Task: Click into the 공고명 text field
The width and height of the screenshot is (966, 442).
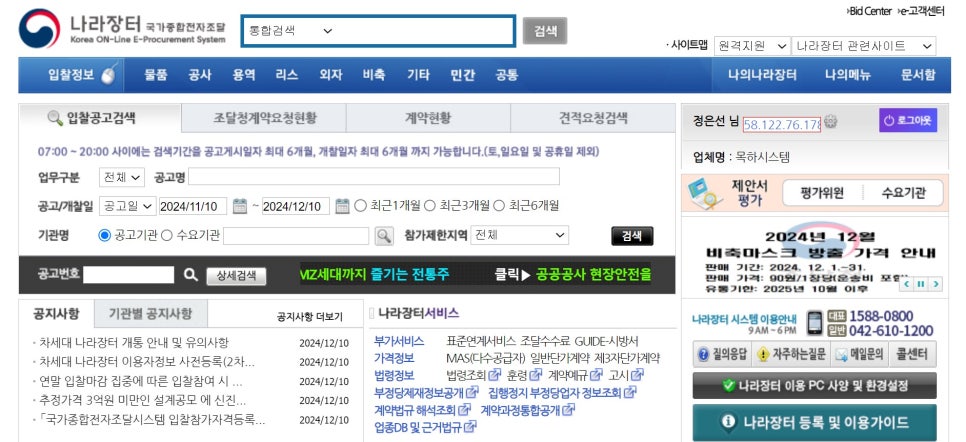Action: tap(374, 178)
